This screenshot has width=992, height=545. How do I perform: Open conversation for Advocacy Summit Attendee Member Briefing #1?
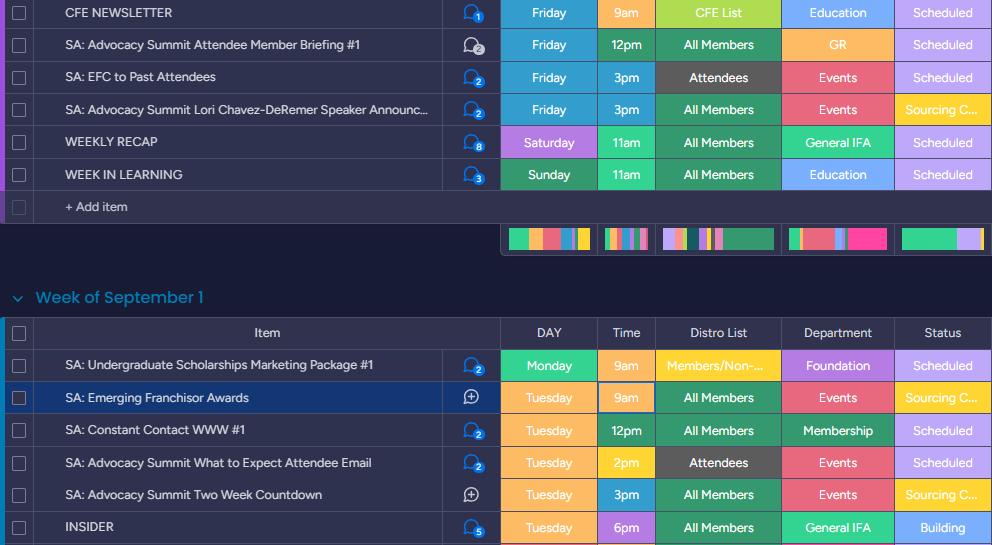pos(472,45)
